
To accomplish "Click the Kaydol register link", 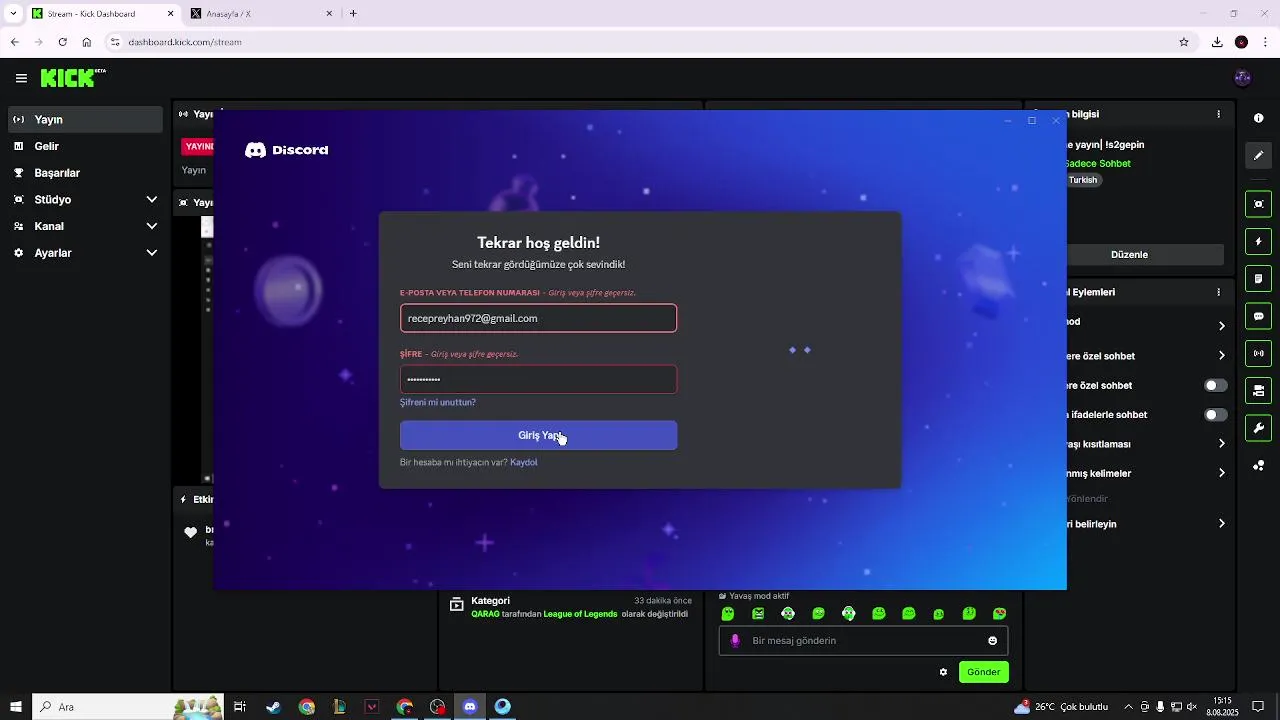I will 524,462.
